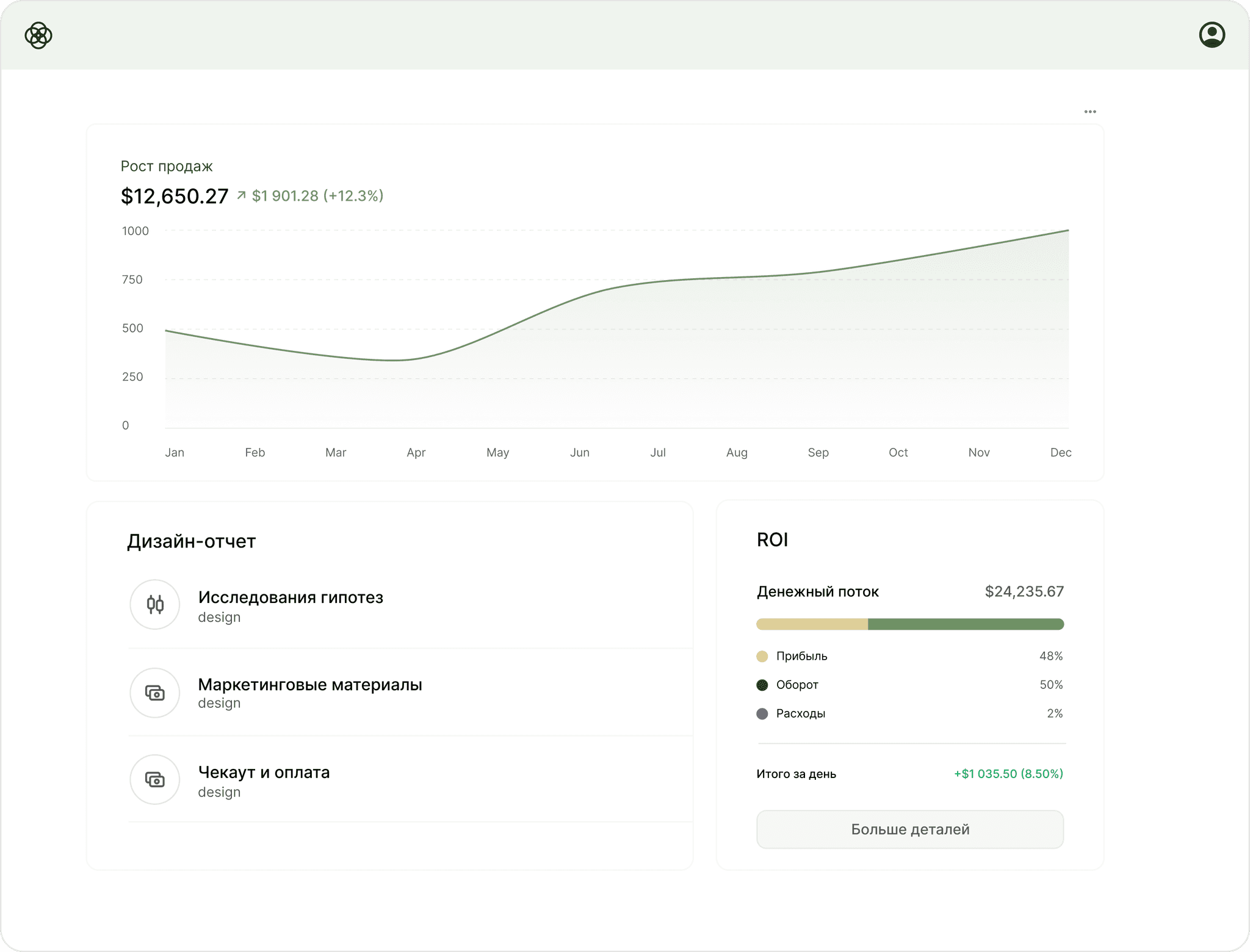Select the gray Расходы legend dot

762,714
